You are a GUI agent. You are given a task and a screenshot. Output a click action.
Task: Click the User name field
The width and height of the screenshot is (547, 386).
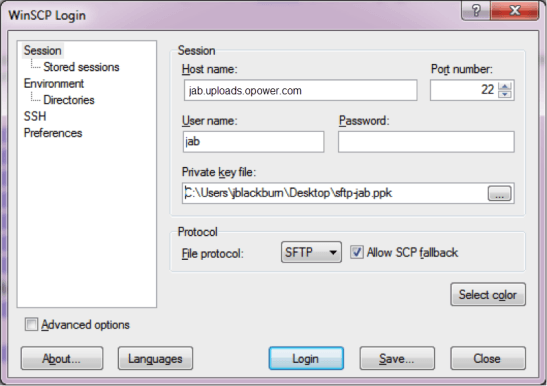(x=253, y=142)
